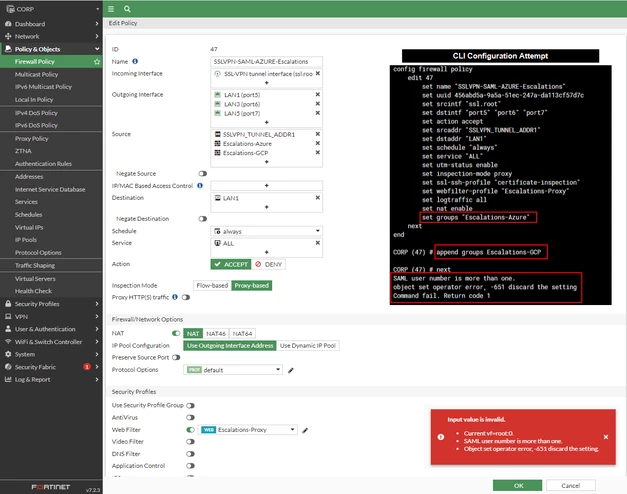Enable the AntiVirus toggle
627x494 pixels.
[x=190, y=418]
